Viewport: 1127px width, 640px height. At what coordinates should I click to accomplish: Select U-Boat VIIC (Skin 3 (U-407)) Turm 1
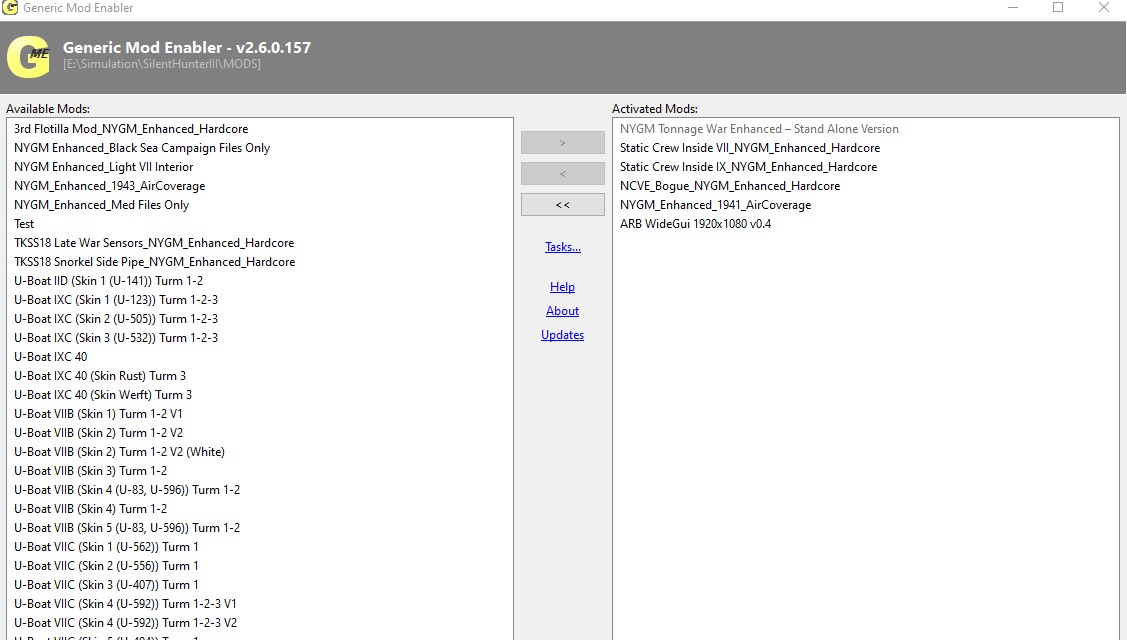click(106, 585)
